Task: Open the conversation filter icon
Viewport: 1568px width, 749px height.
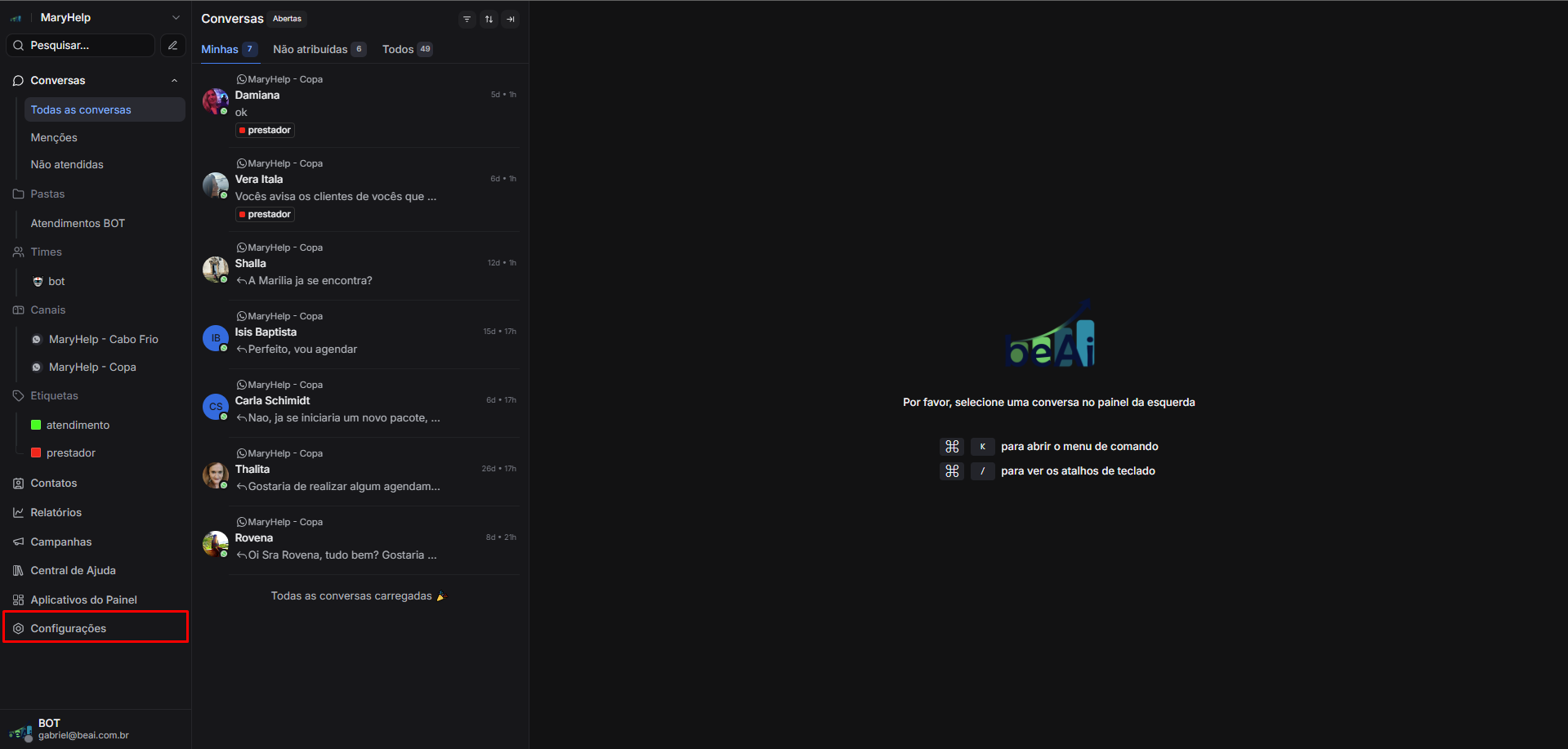Action: pos(467,19)
